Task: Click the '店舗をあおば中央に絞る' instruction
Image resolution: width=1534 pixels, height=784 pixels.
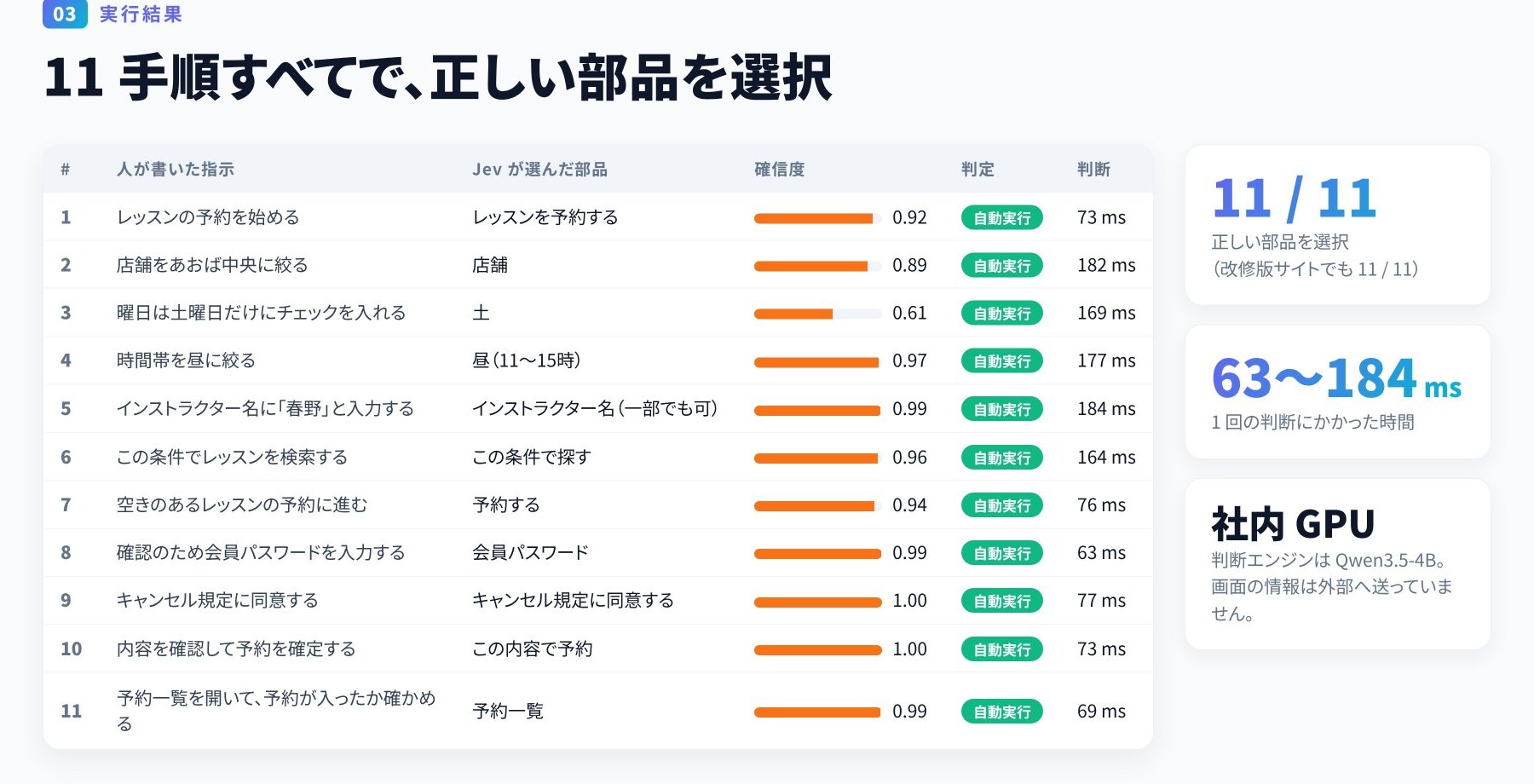Action: click(212, 265)
